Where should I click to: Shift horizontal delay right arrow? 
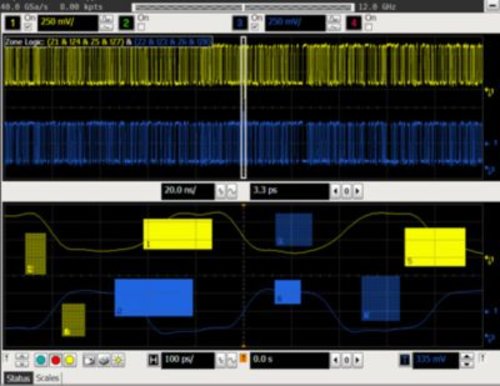pyautogui.click(x=358, y=360)
